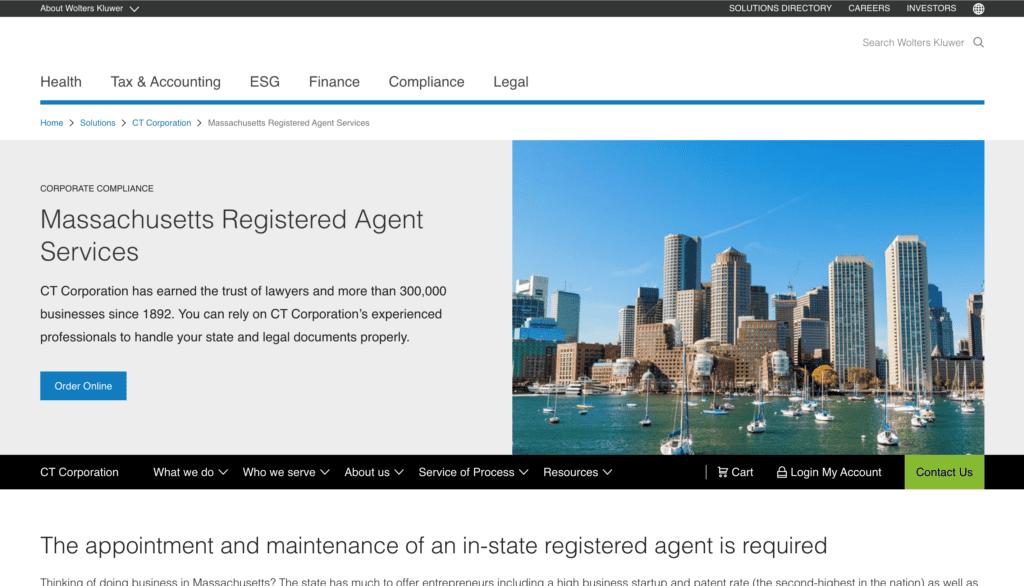Expand the About us dropdown menu
The height and width of the screenshot is (586, 1024).
coord(374,472)
